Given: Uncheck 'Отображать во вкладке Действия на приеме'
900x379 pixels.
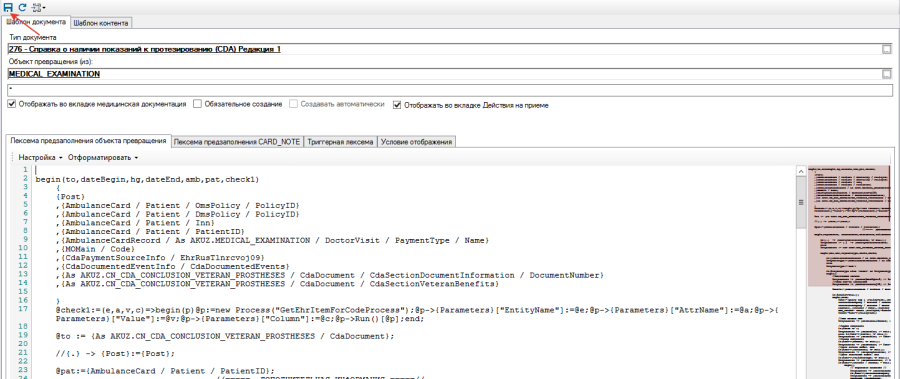Looking at the screenshot, I should [x=397, y=105].
